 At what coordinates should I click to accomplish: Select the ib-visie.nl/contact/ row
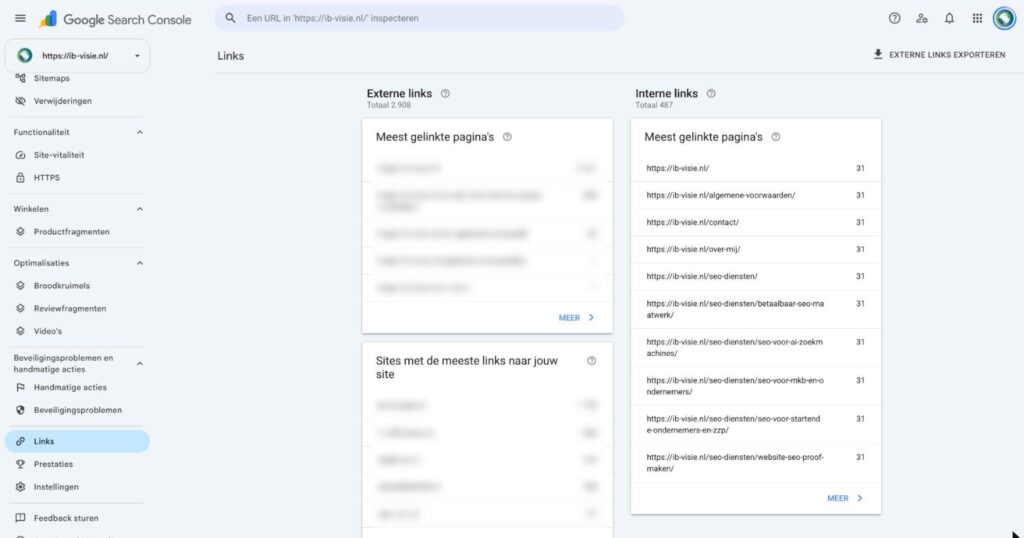[x=756, y=222]
